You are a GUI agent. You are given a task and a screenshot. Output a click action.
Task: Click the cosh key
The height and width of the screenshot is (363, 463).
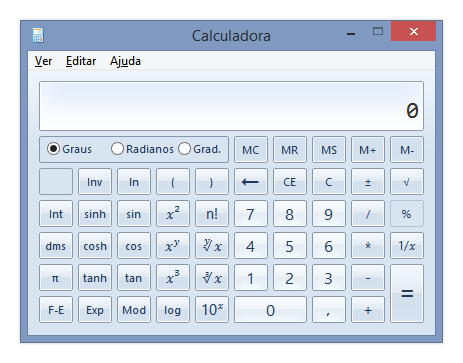click(95, 246)
